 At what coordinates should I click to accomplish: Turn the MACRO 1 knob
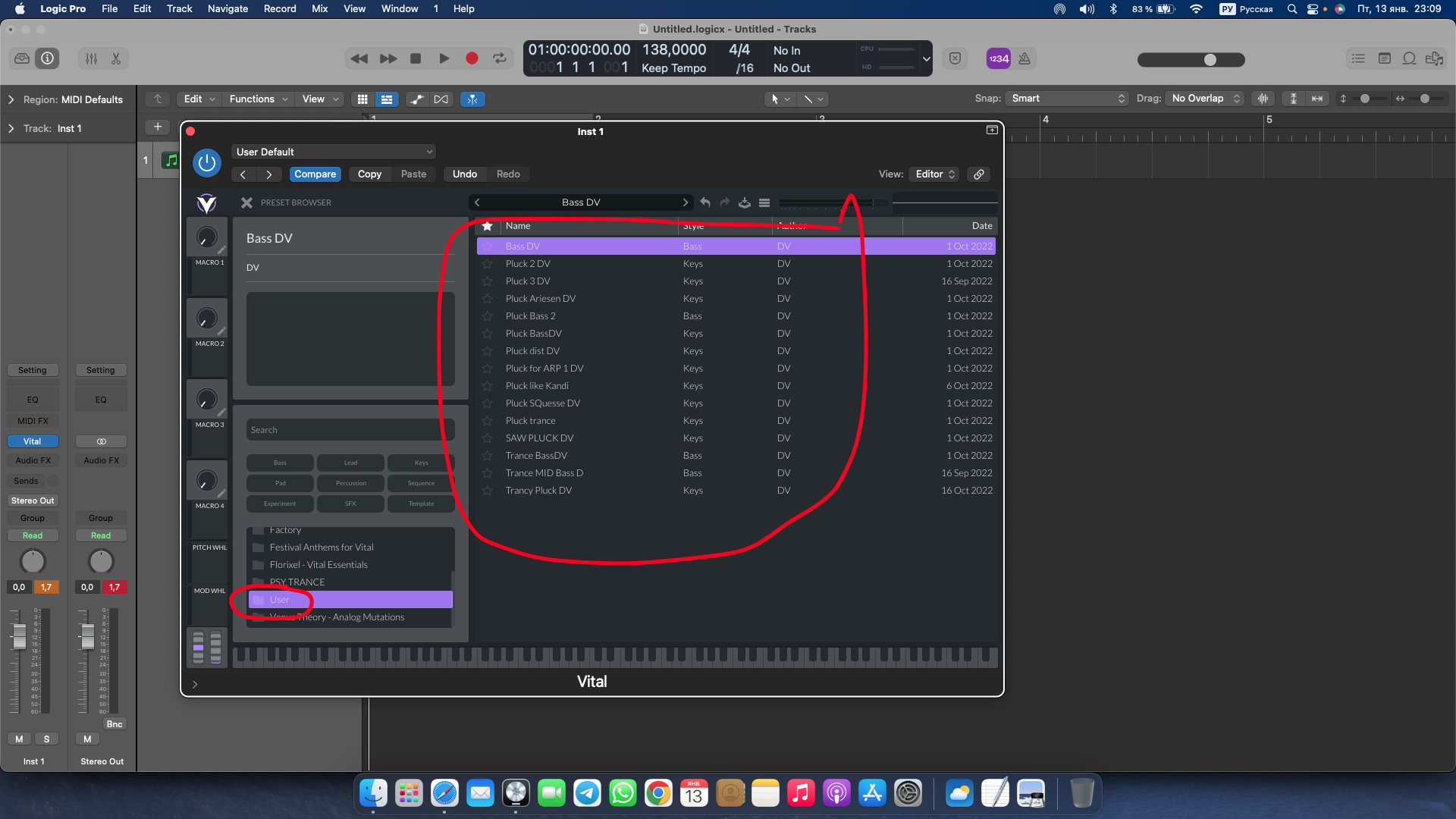coord(206,237)
